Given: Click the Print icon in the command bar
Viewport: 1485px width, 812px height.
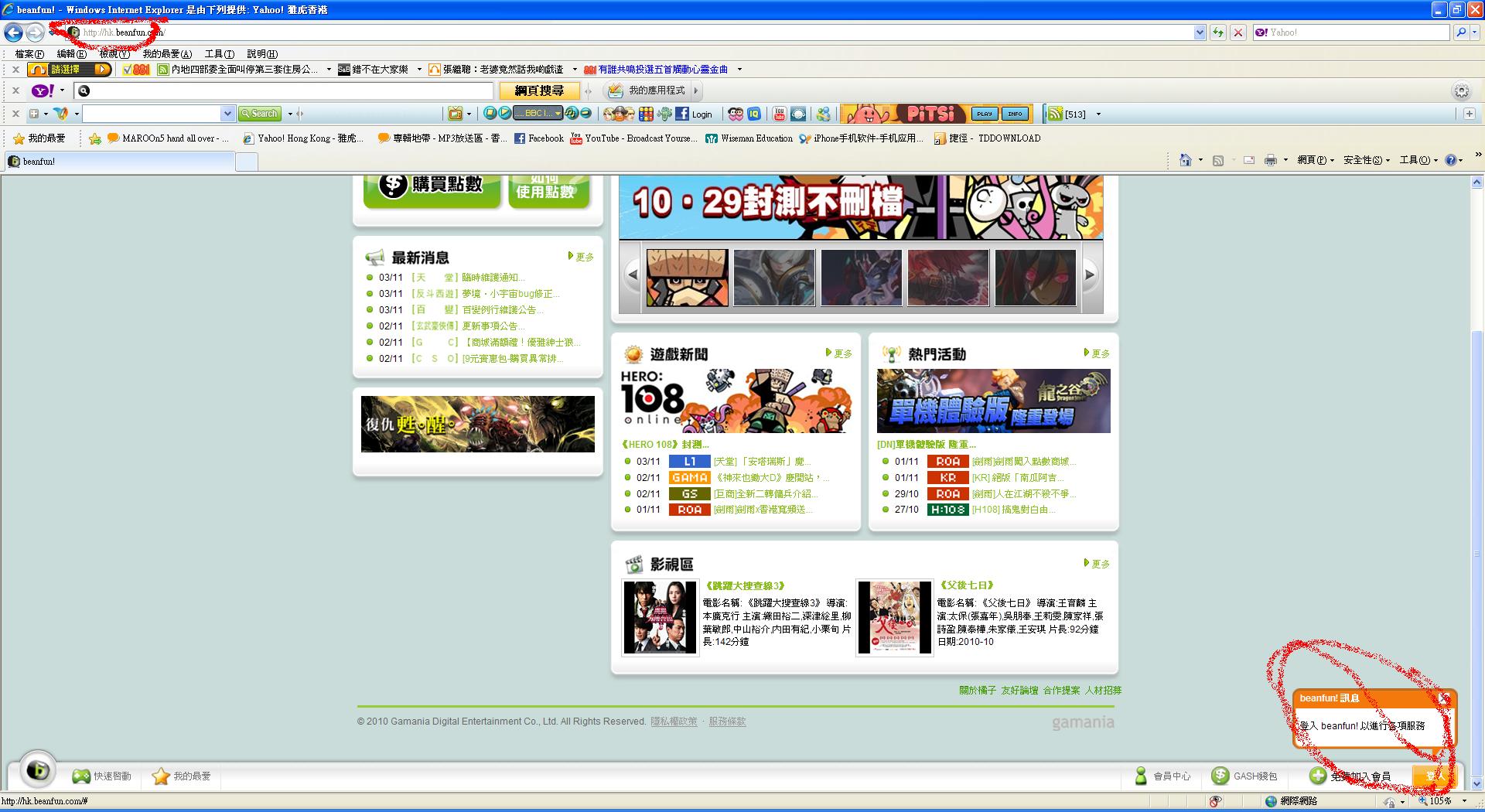Looking at the screenshot, I should click(1270, 160).
